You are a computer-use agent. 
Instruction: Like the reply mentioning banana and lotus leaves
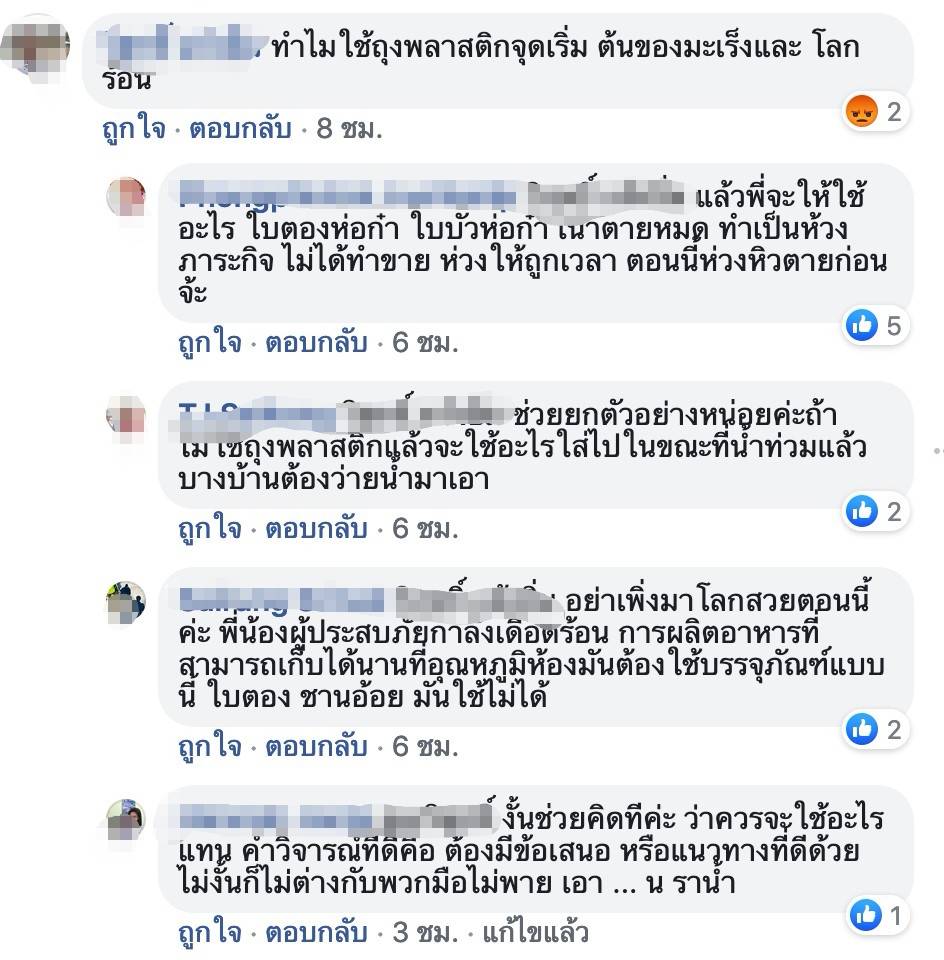pyautogui.click(x=209, y=343)
